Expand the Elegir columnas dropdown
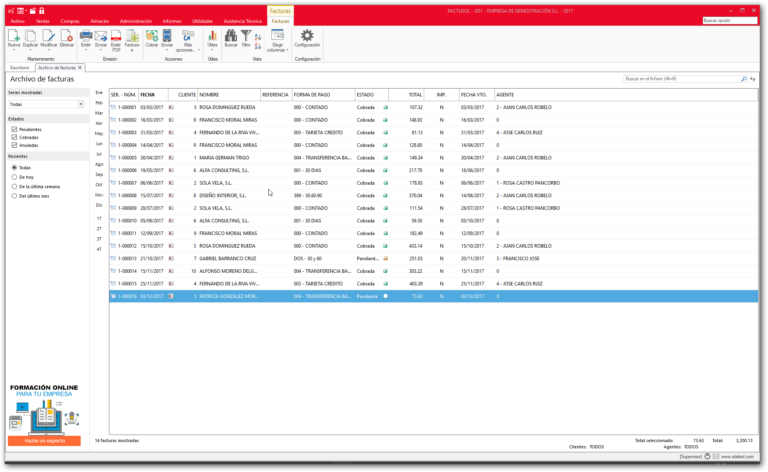The image size is (768, 472). pos(277,41)
